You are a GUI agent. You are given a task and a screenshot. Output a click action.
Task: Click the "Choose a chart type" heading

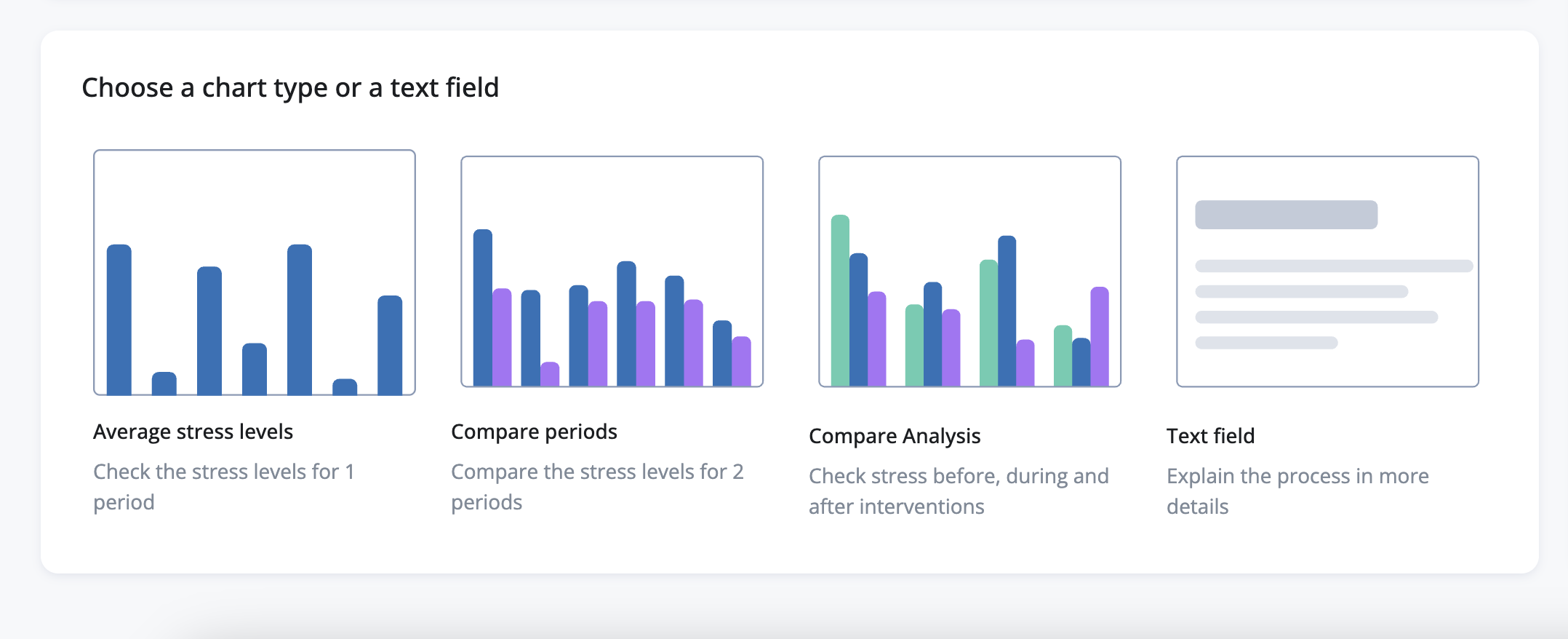pos(290,87)
